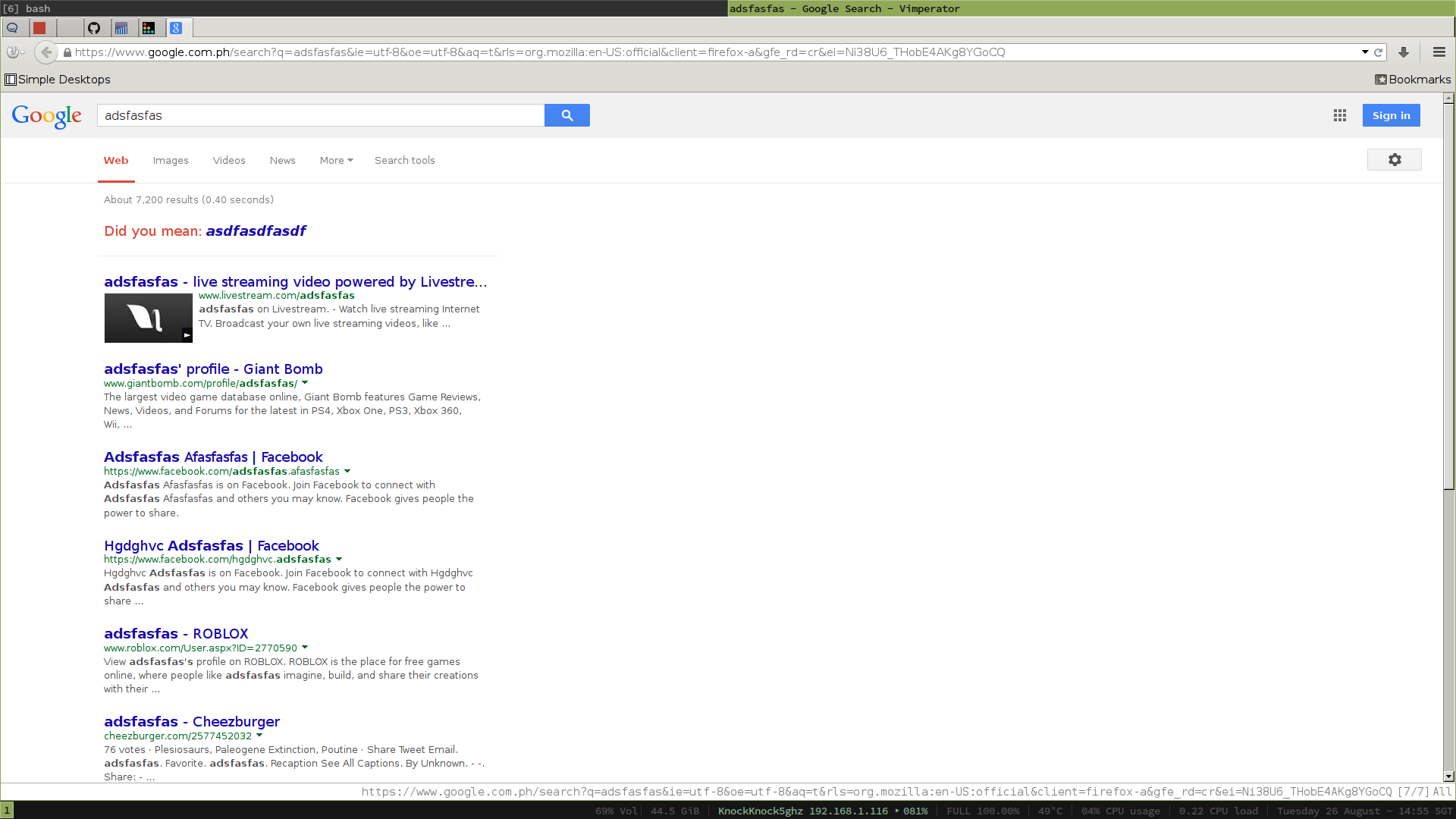This screenshot has height=819, width=1456.
Task: Click the www.livestream.com/adsfasfas green URL
Action: coord(277,295)
